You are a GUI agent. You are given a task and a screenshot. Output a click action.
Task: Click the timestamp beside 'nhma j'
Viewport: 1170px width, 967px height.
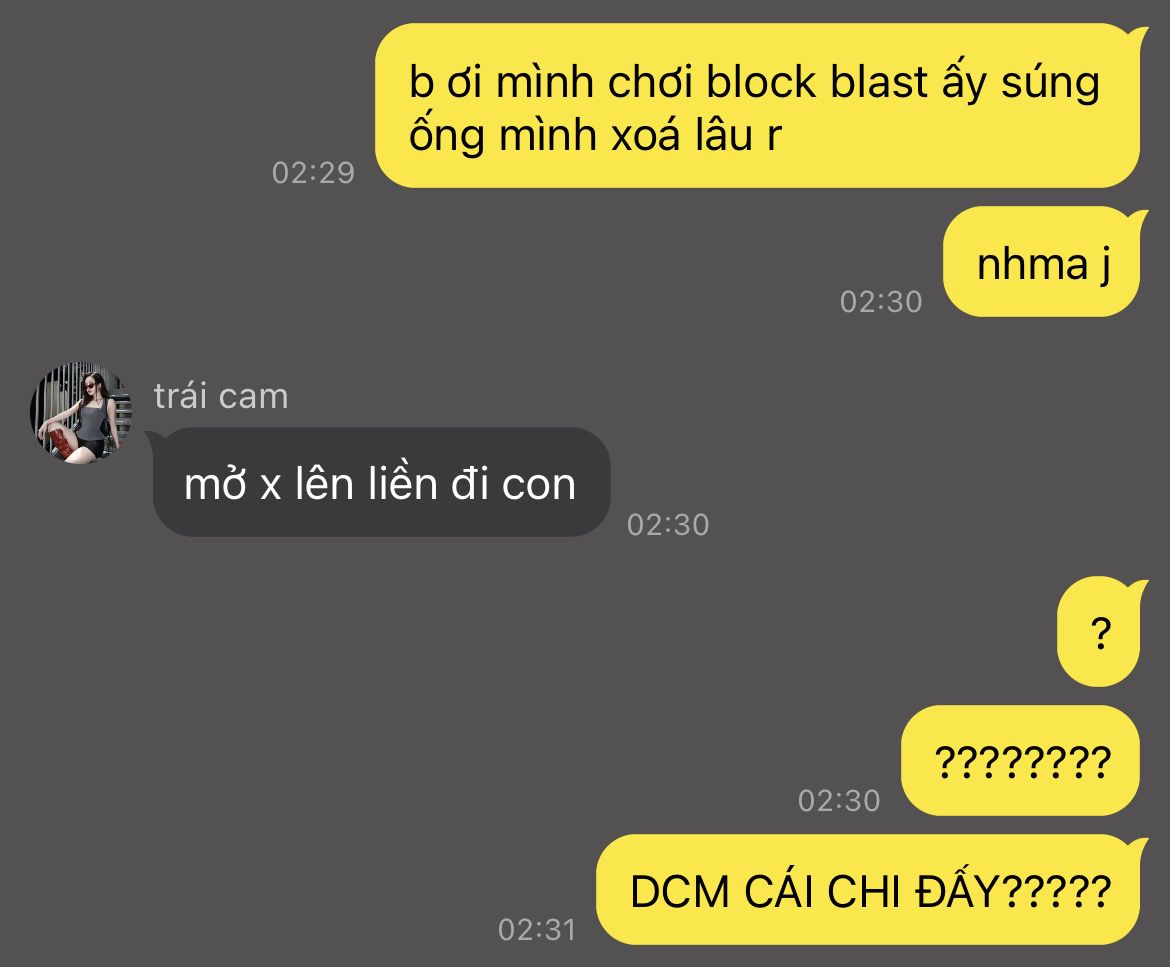point(881,301)
